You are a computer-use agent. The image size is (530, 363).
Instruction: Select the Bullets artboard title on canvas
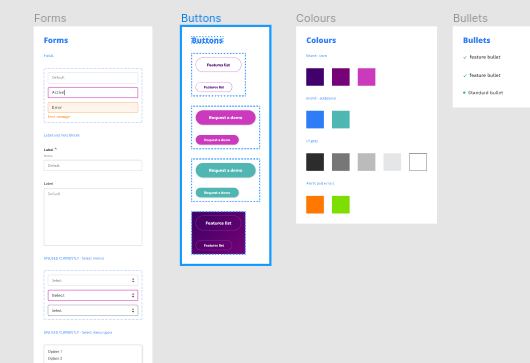tap(470, 18)
